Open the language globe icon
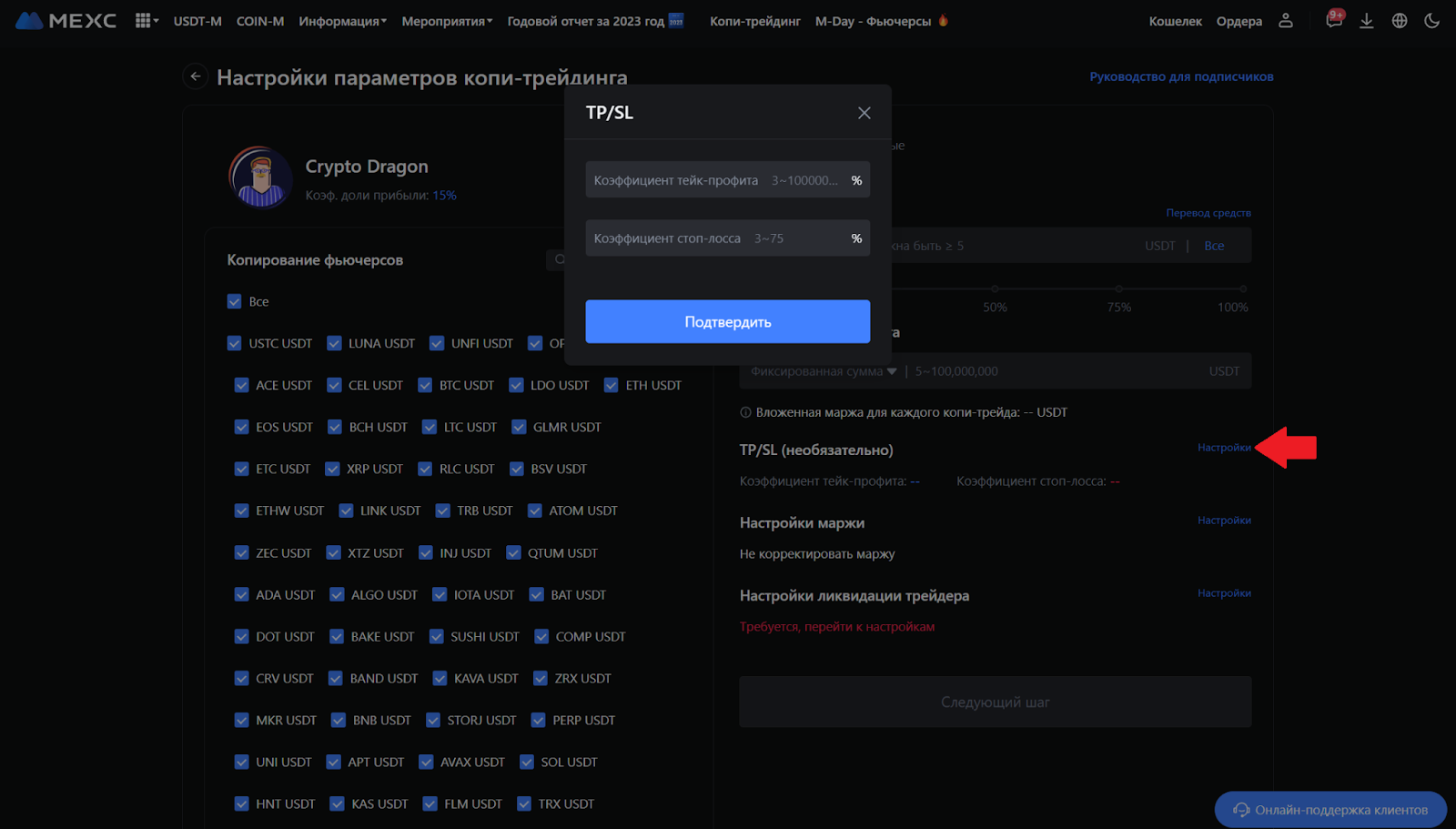 1399,20
